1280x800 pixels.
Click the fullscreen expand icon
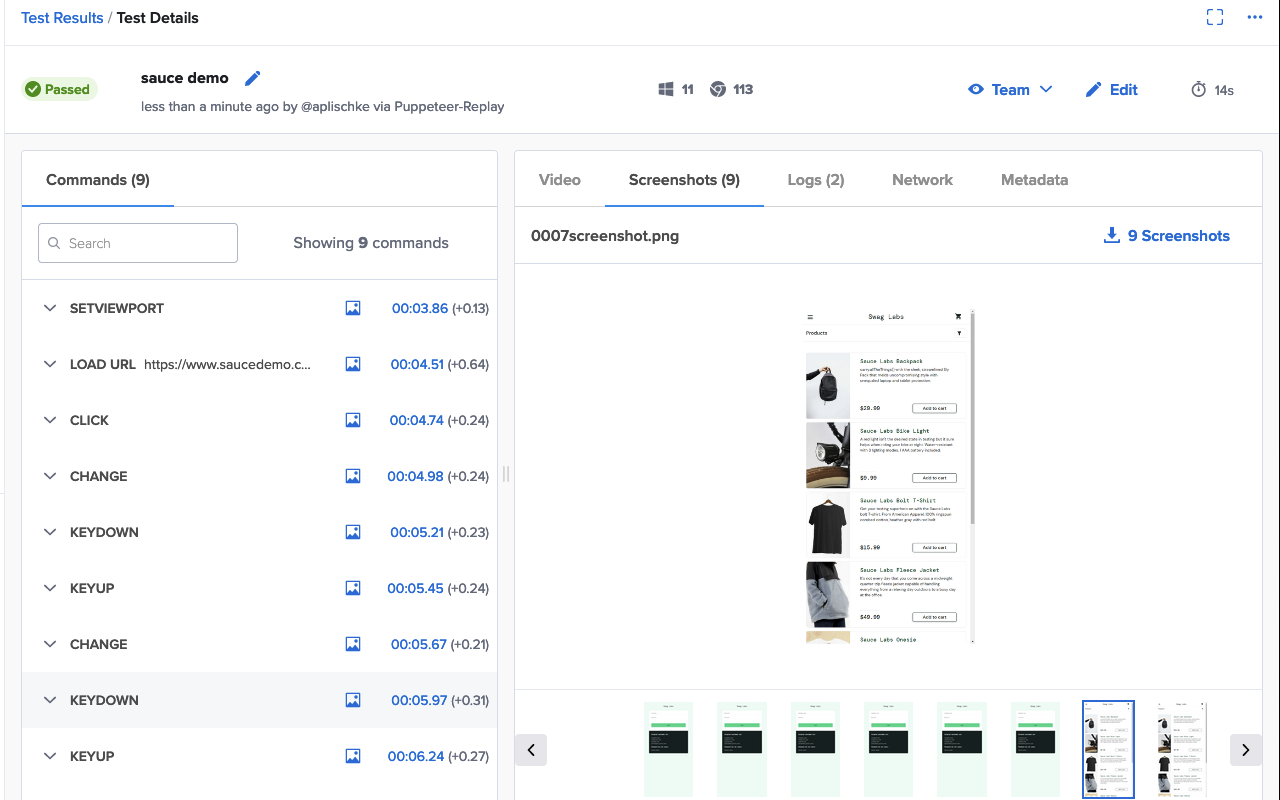[x=1215, y=17]
